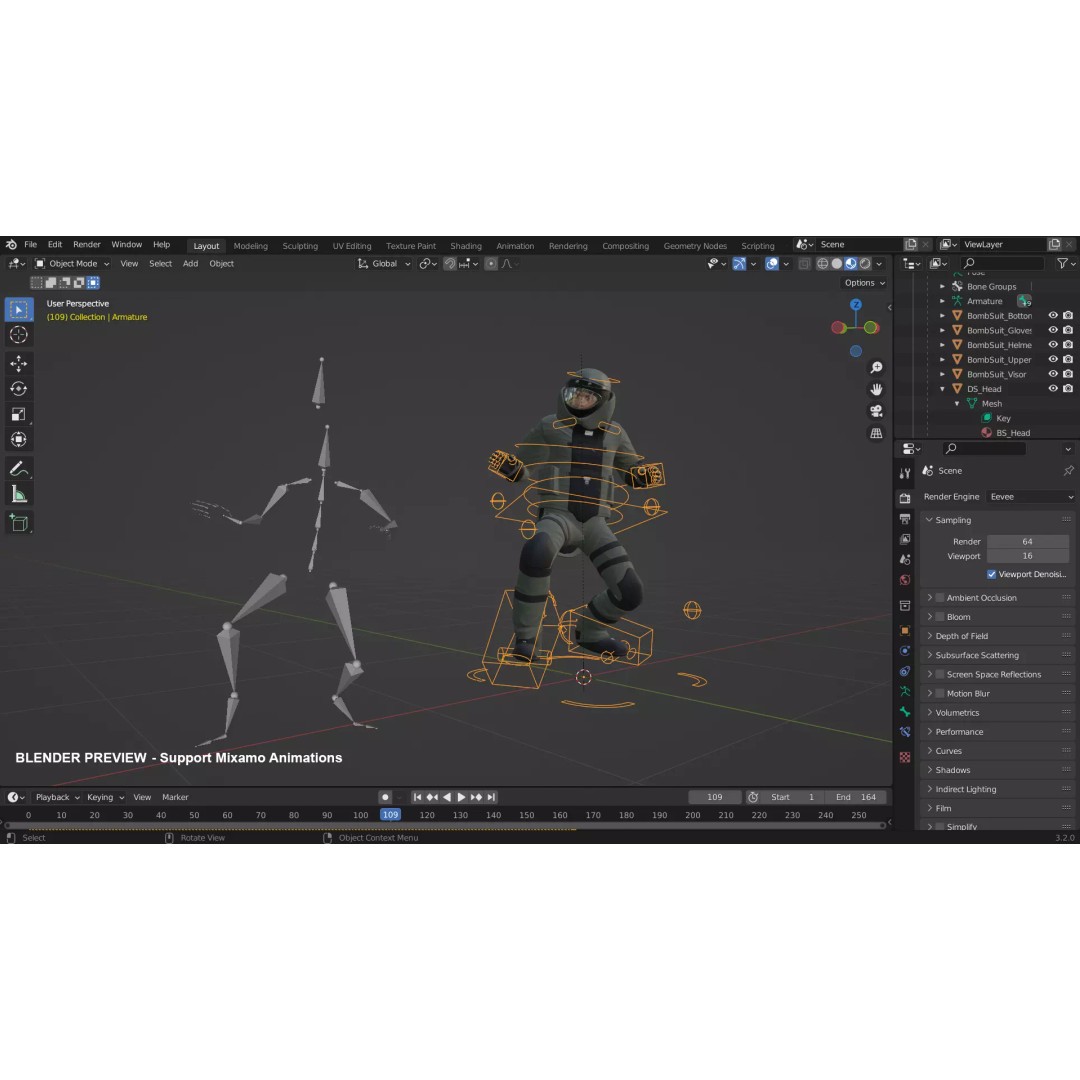Screen dimensions: 1080x1080
Task: Hide BombSuit_Gloves with its eye icon
Action: tap(1053, 330)
